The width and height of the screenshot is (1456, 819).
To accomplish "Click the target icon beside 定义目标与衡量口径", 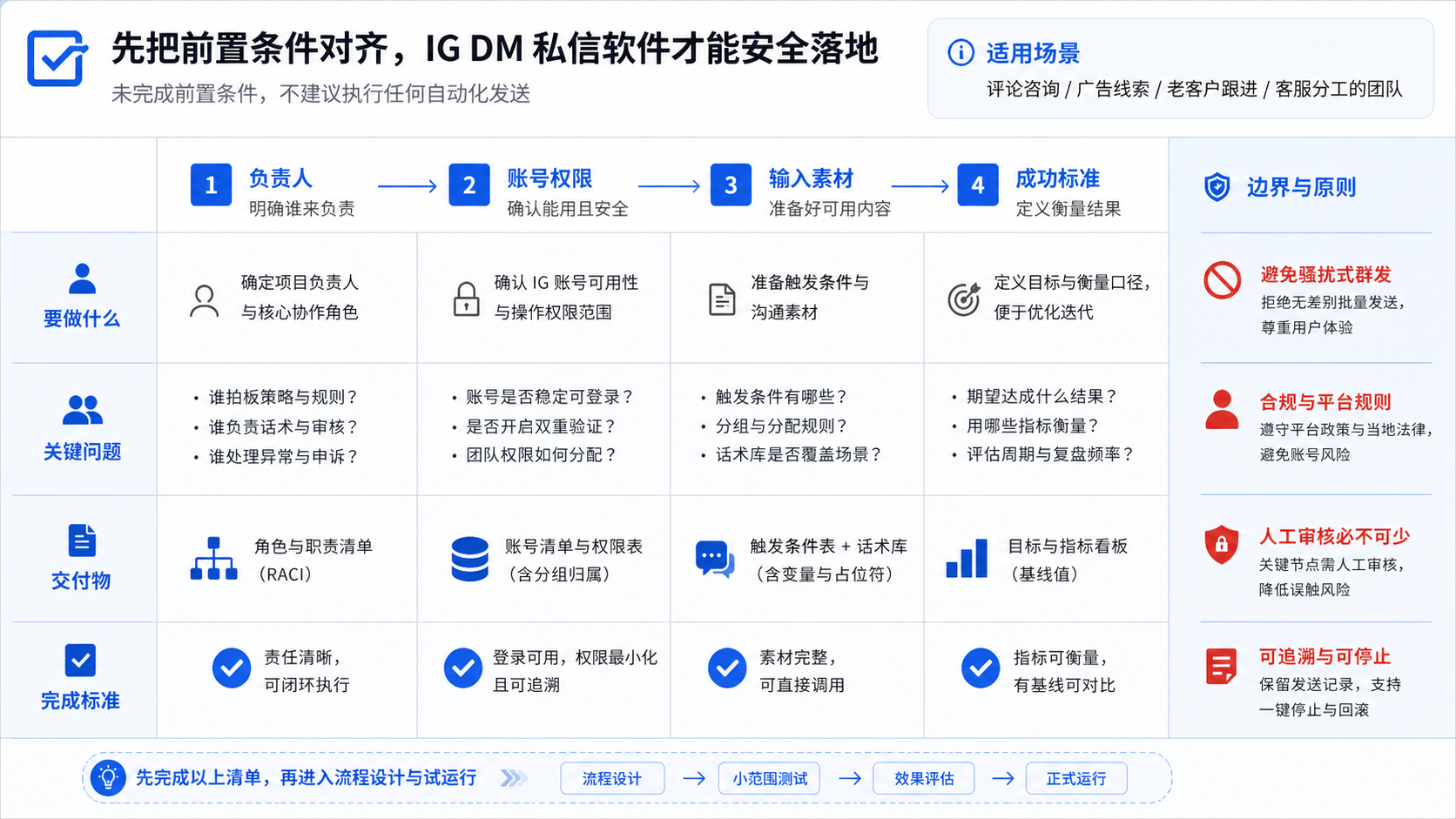I will (x=963, y=299).
